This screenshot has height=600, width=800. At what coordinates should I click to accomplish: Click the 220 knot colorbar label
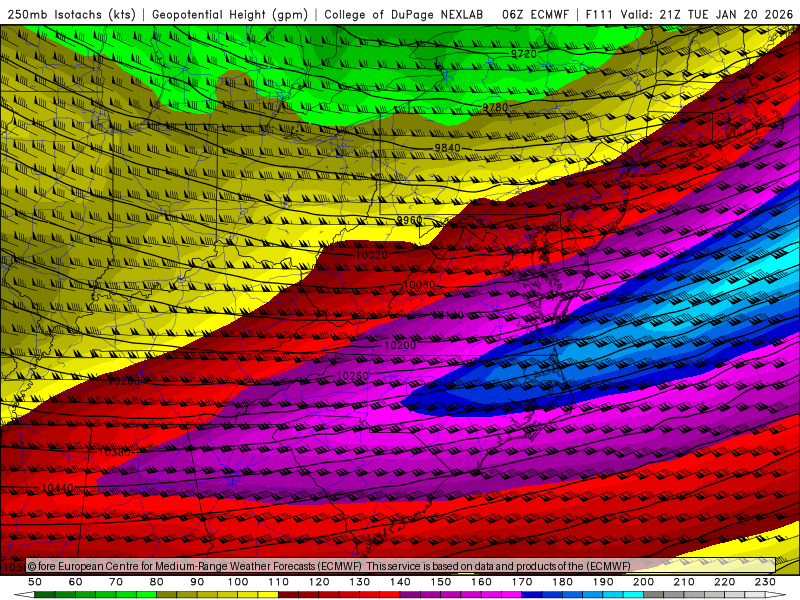tap(724, 582)
